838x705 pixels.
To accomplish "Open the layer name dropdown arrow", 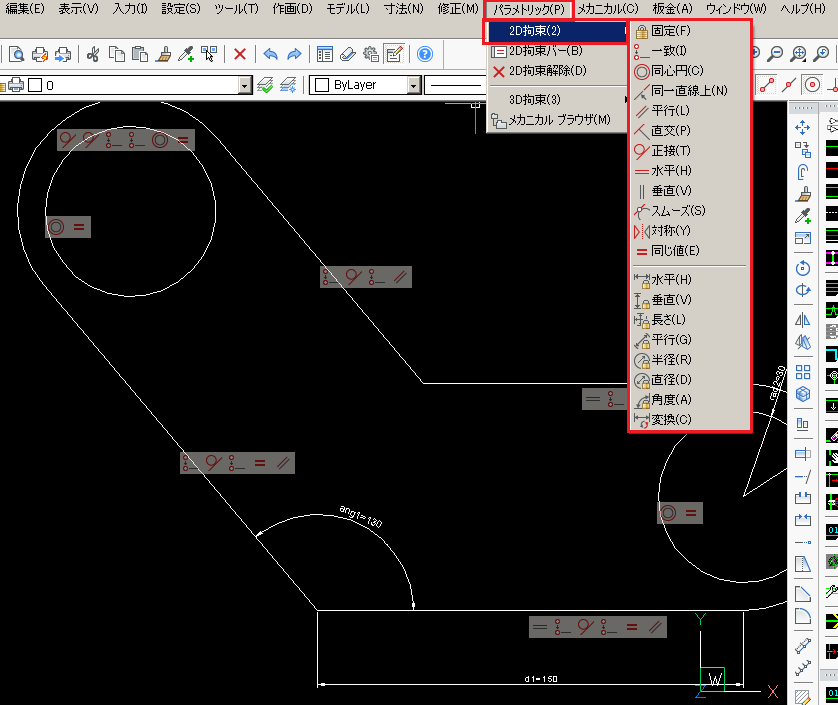I will coord(245,86).
